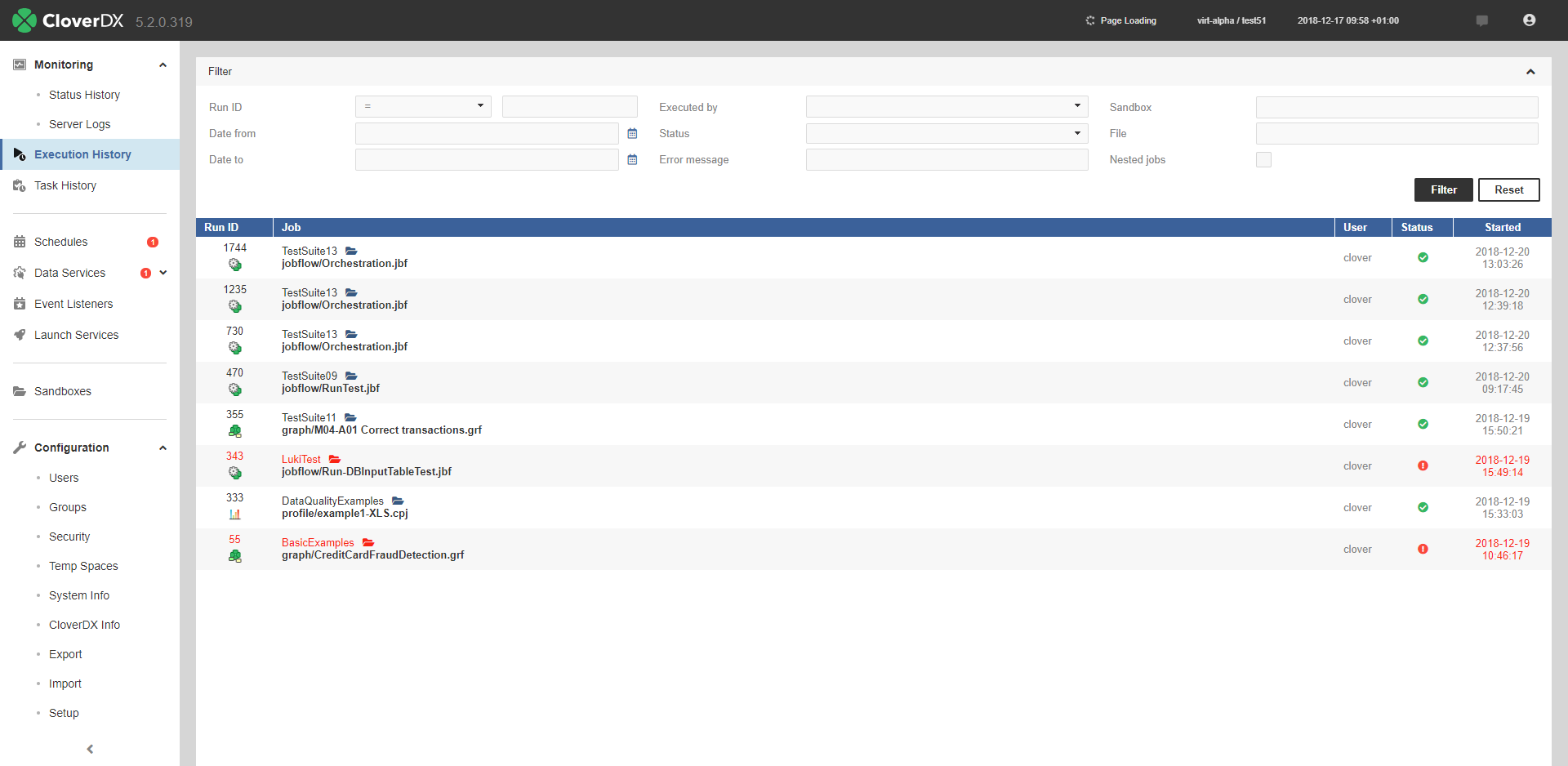The width and height of the screenshot is (1568, 766).
Task: Open Temp Spaces page
Action: (83, 566)
